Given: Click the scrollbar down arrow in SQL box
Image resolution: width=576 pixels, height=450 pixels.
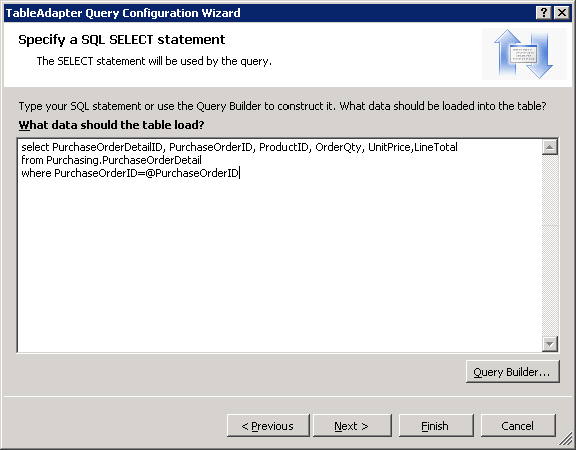Looking at the screenshot, I should pos(550,344).
